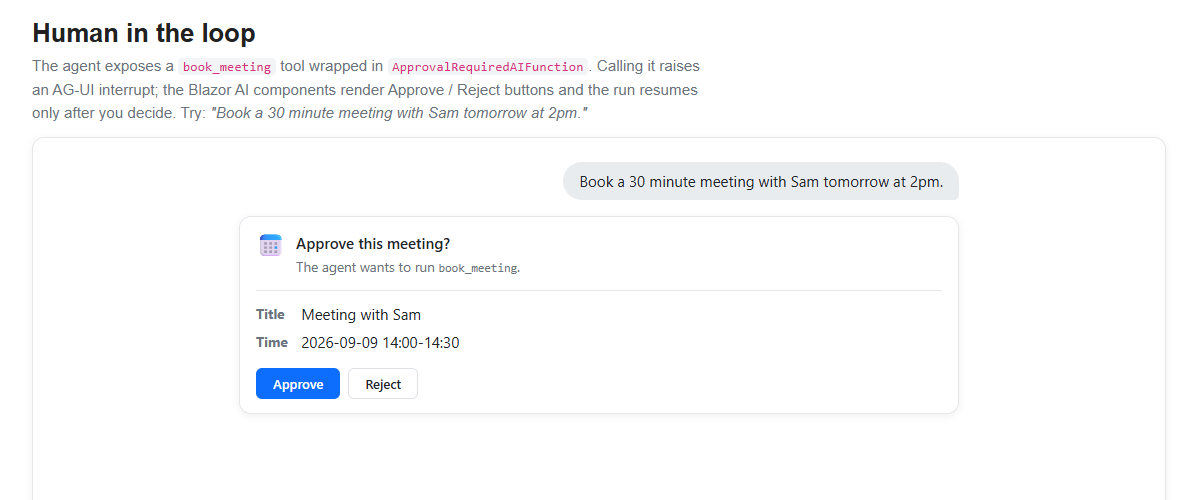
Task: Click 'The agent wants to run book_meeting' subtitle
Action: click(408, 268)
